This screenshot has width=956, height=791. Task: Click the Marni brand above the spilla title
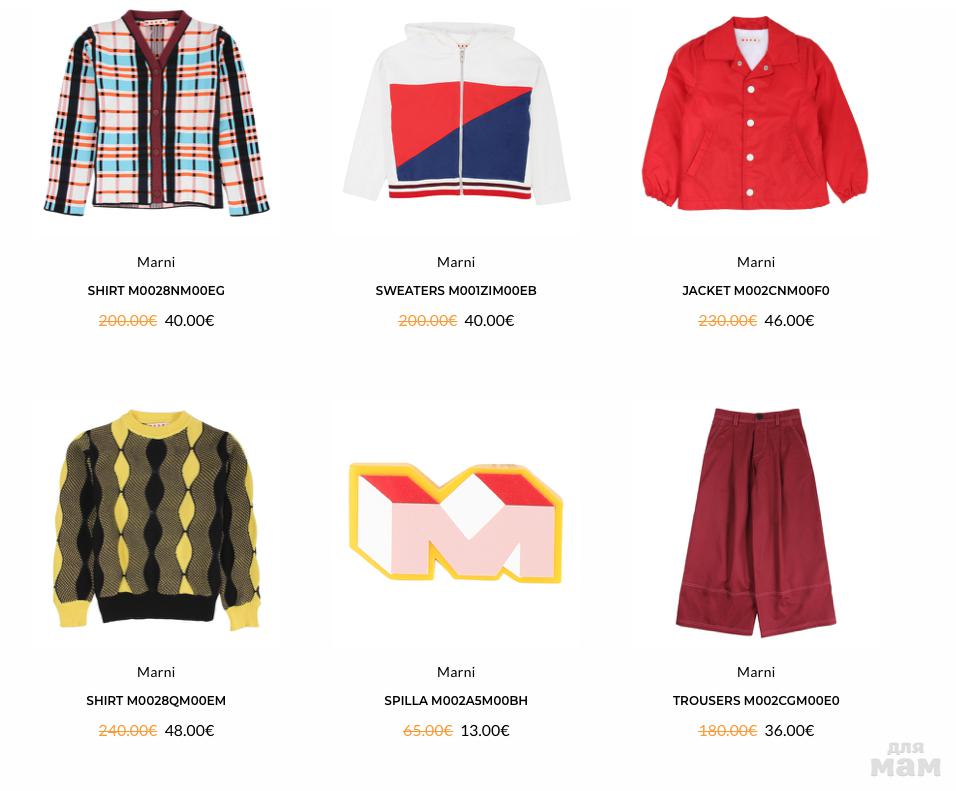[x=456, y=672]
